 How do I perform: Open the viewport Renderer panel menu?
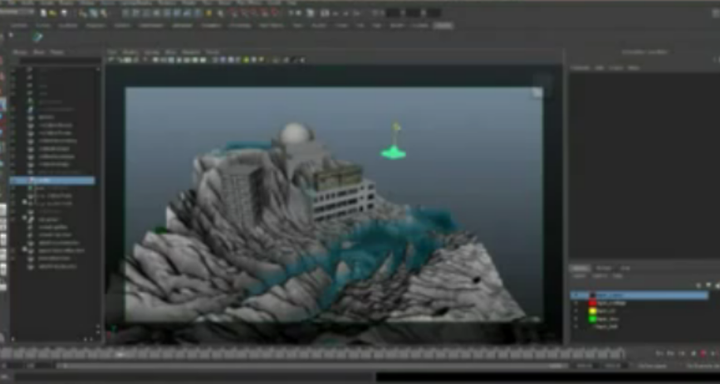click(x=191, y=52)
